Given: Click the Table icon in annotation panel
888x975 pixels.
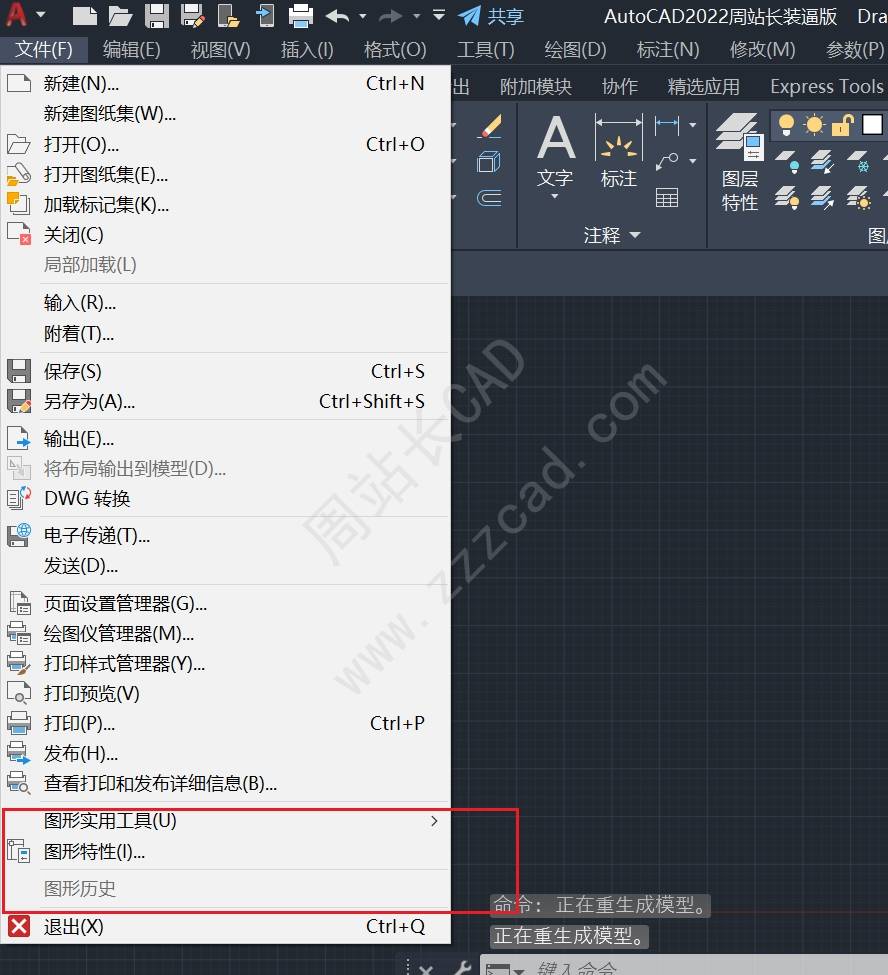Looking at the screenshot, I should pyautogui.click(x=667, y=198).
